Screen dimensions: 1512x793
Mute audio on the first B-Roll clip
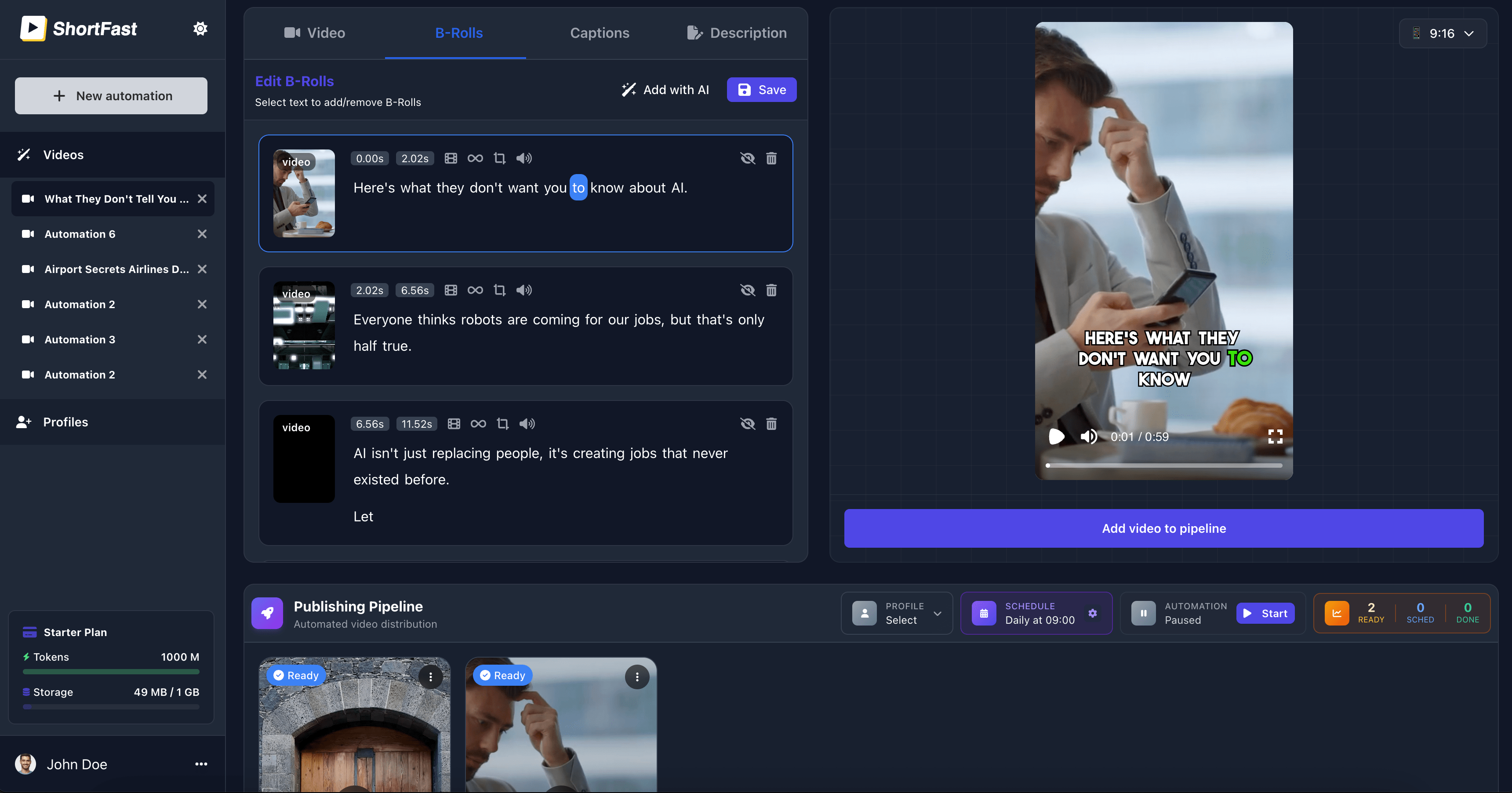[x=523, y=158]
